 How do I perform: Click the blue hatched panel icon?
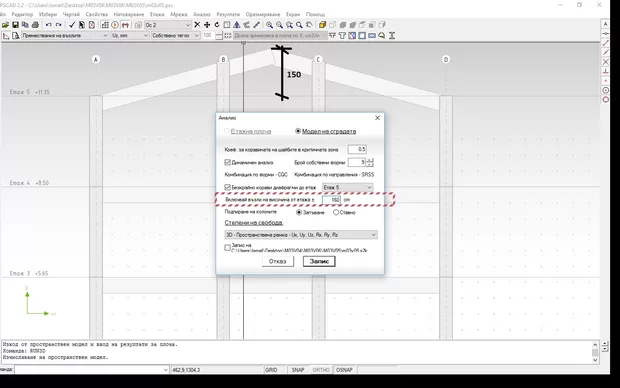pos(352,36)
